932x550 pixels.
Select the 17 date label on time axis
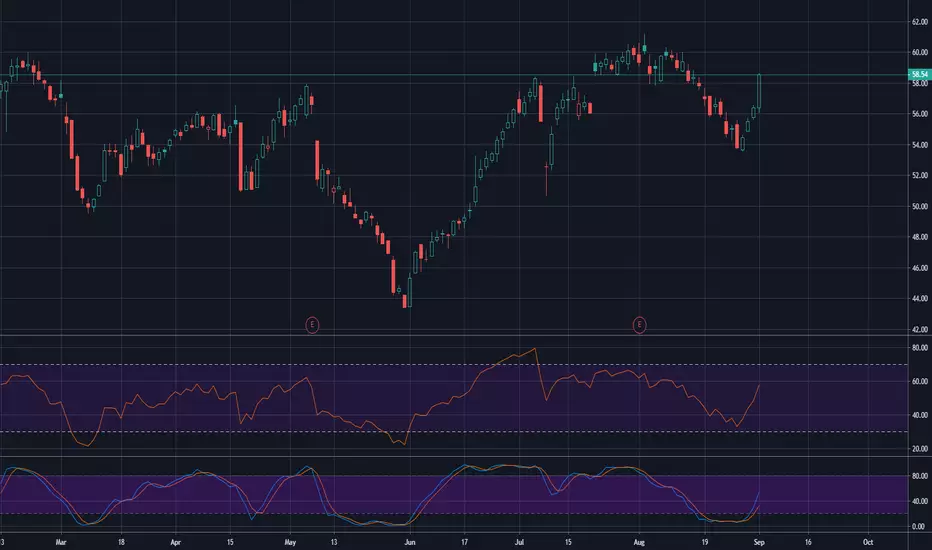coord(464,542)
